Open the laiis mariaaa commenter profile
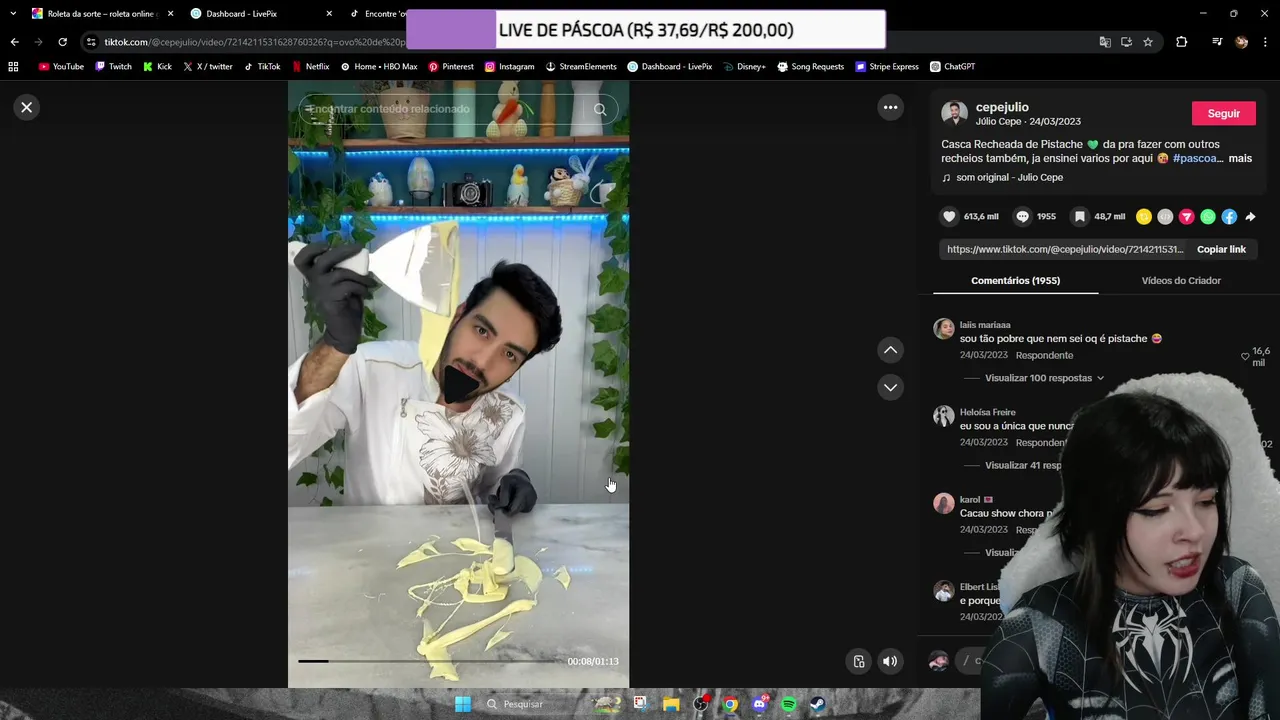1280x720 pixels. [985, 325]
